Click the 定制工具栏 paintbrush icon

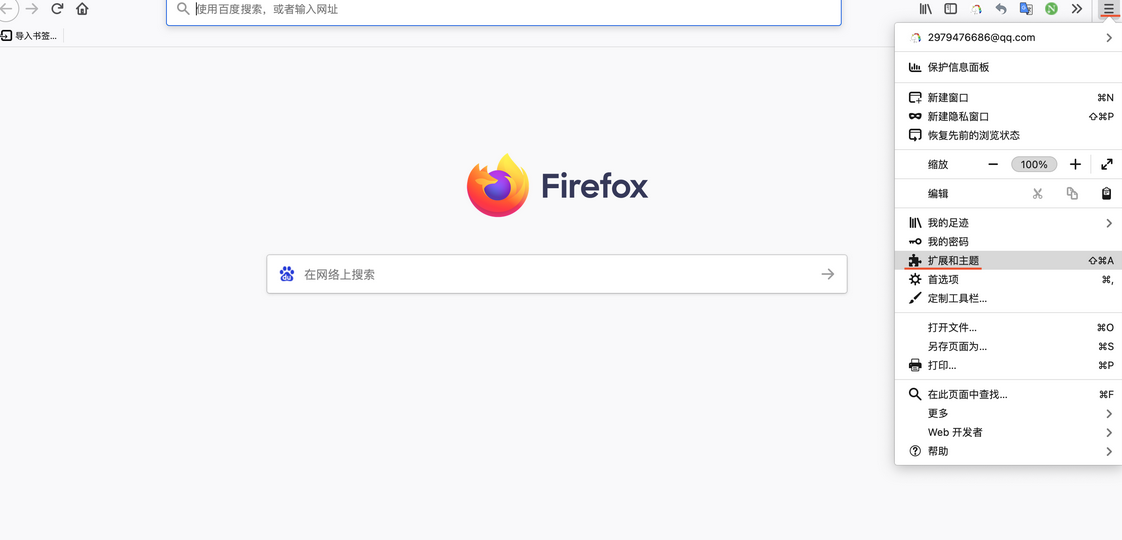(x=914, y=298)
